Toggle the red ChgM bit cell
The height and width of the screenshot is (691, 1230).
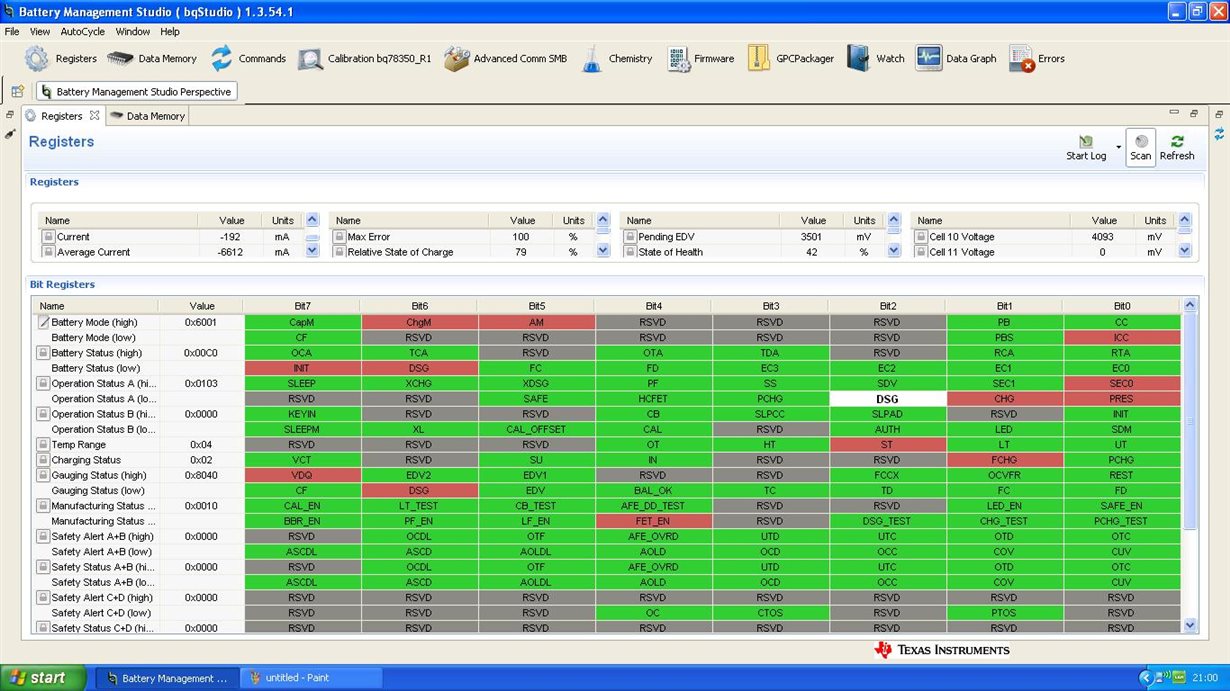[418, 322]
